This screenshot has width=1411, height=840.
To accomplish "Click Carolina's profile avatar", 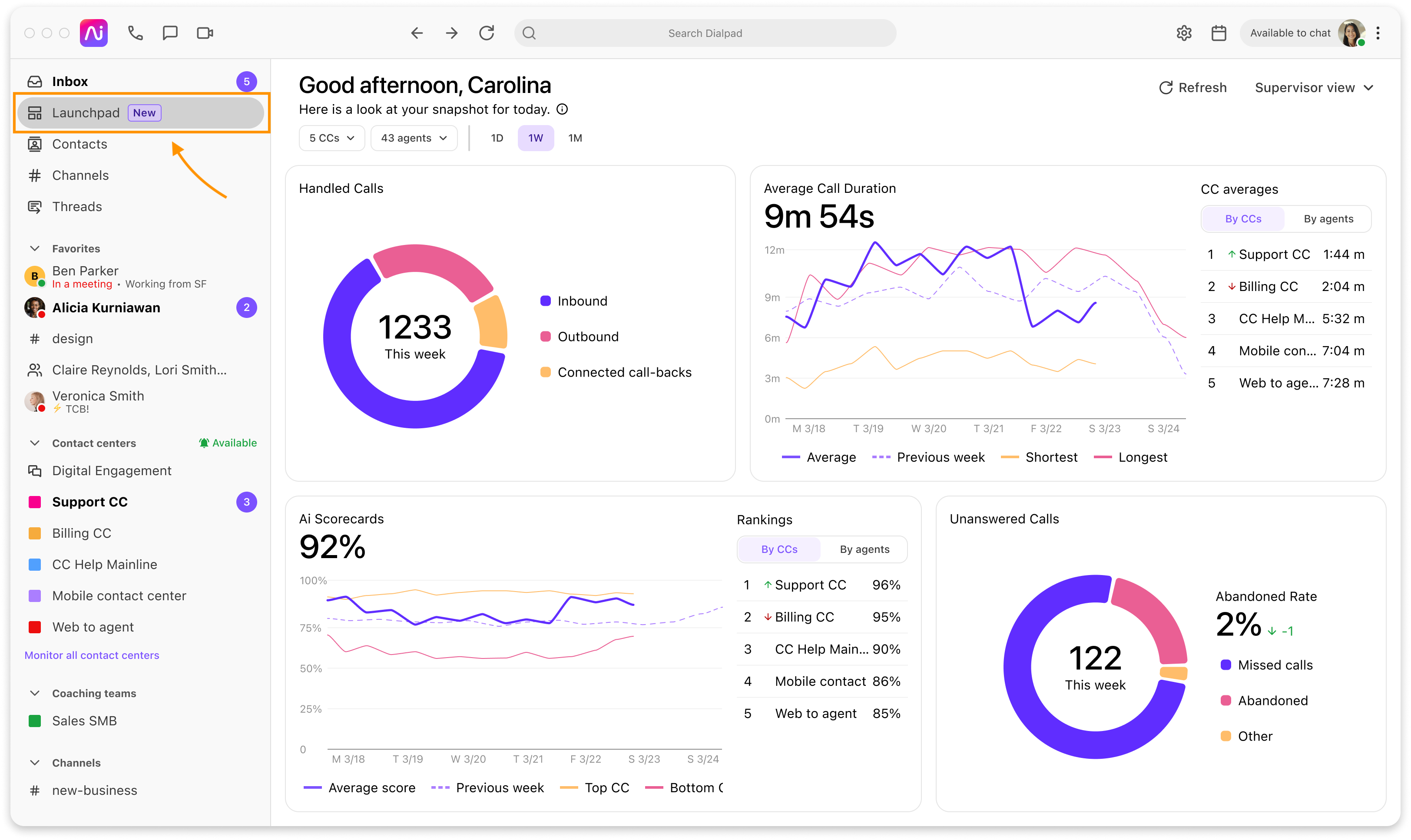I will 1351,33.
